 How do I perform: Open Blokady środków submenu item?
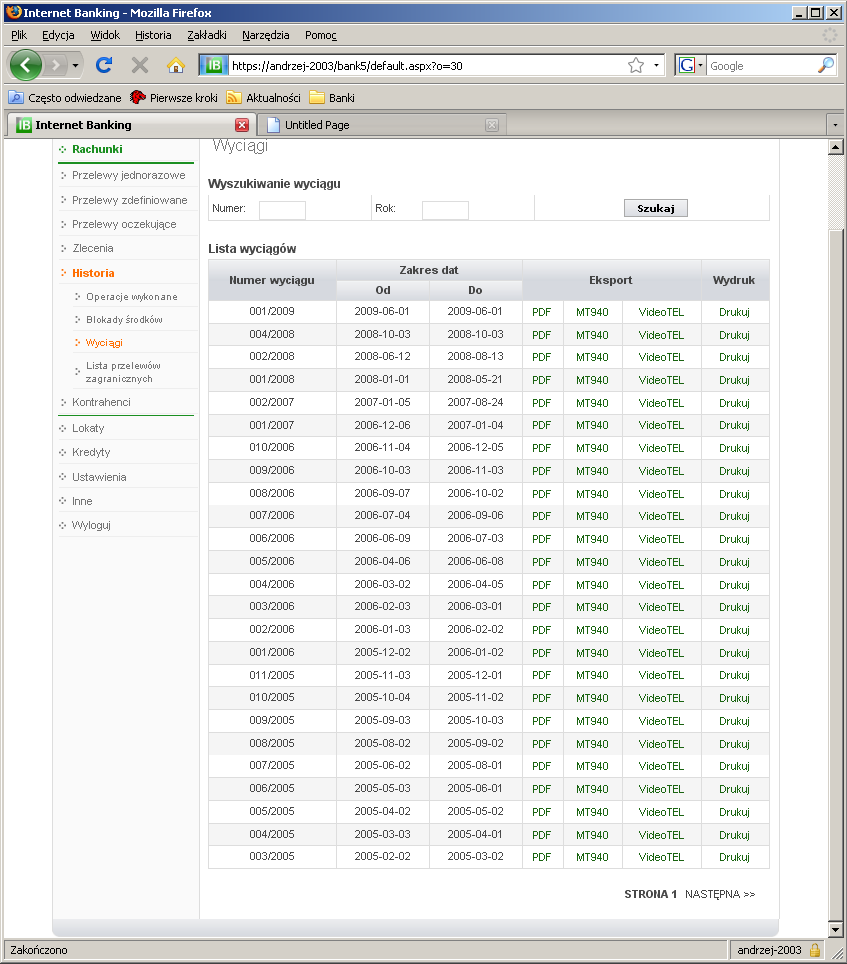[124, 320]
